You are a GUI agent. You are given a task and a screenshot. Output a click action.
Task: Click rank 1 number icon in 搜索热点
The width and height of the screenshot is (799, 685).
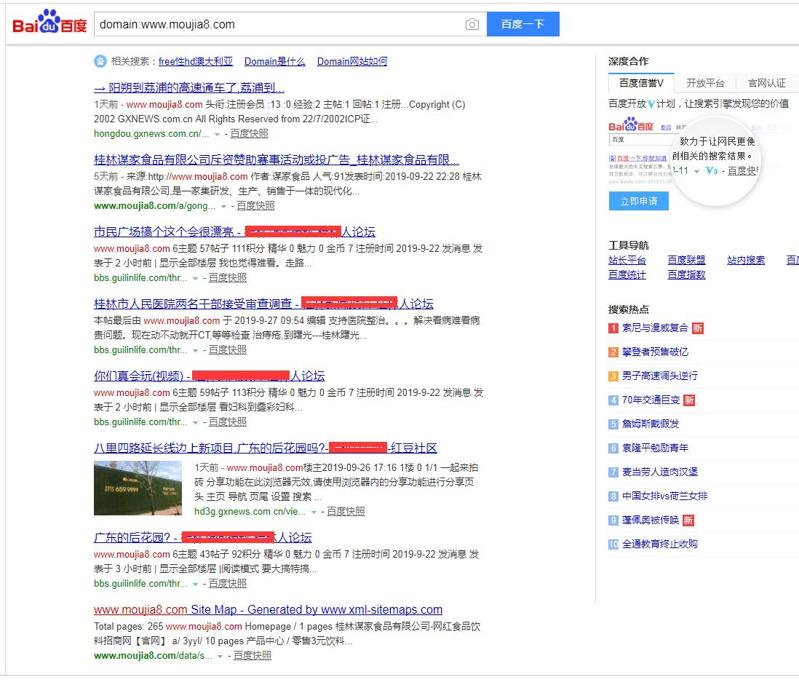(614, 328)
